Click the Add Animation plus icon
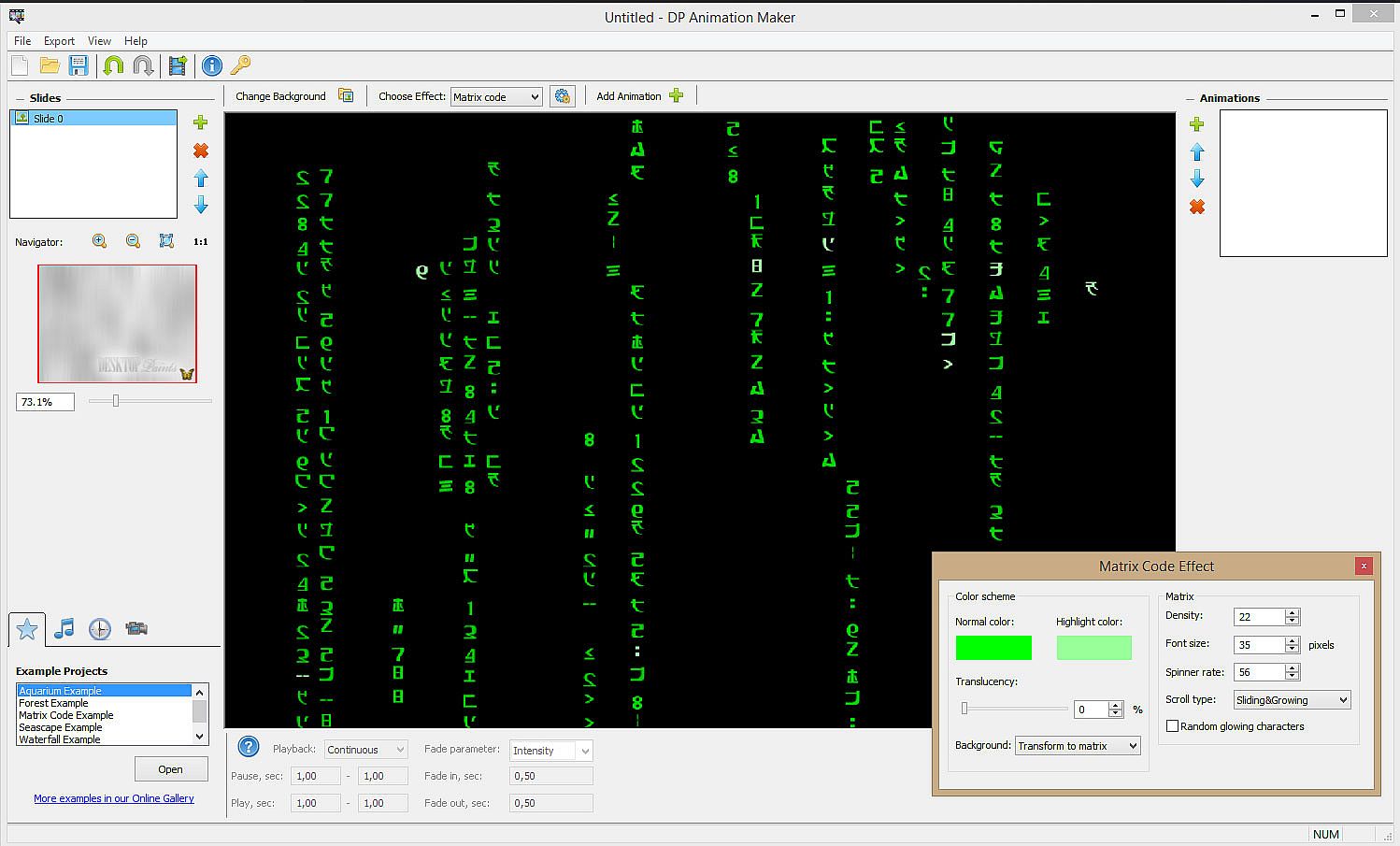Screen dimensions: 1400x846 click(x=677, y=95)
